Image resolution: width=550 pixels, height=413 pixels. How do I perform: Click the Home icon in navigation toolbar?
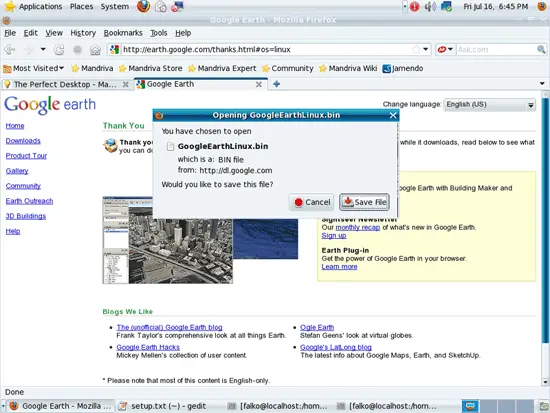95,50
